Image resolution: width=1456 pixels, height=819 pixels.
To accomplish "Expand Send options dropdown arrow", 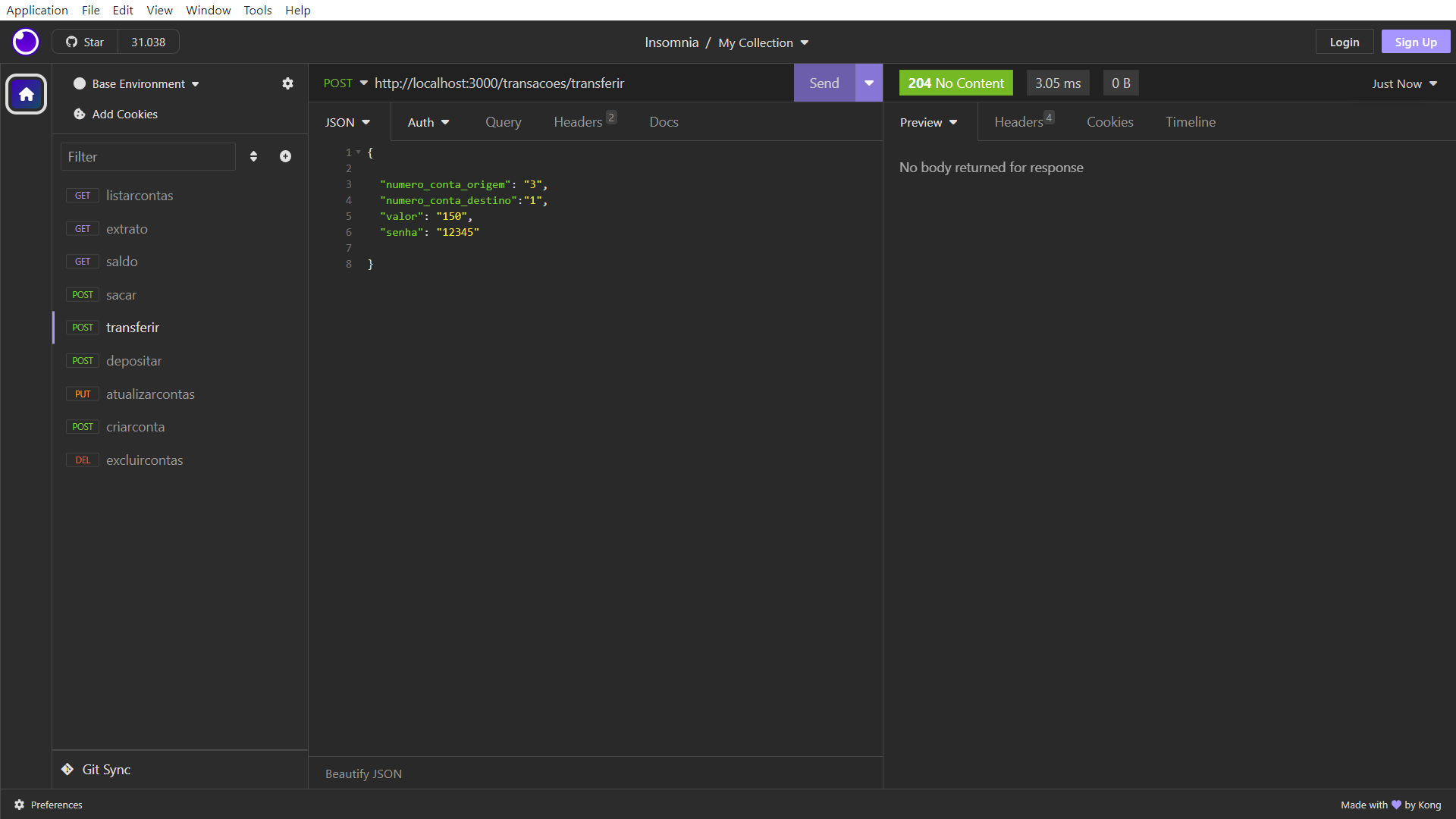I will pyautogui.click(x=869, y=83).
